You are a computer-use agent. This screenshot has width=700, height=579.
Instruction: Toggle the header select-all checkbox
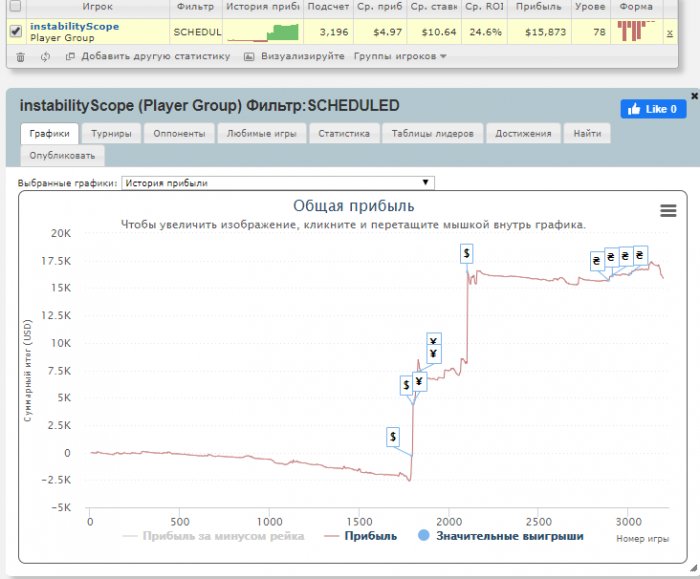16,5
